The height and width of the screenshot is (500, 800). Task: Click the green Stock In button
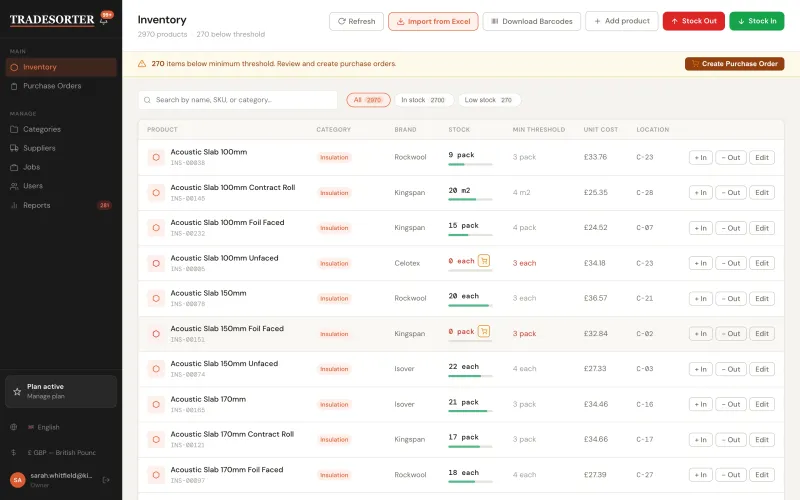pos(757,21)
